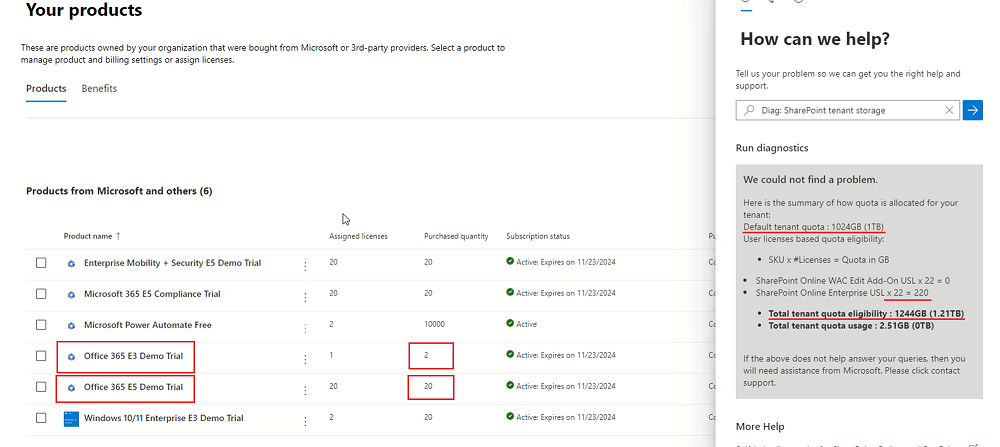The image size is (1000, 447).
Task: Click purchased quantity '20' for Office 365 E5
Action: (x=428, y=386)
